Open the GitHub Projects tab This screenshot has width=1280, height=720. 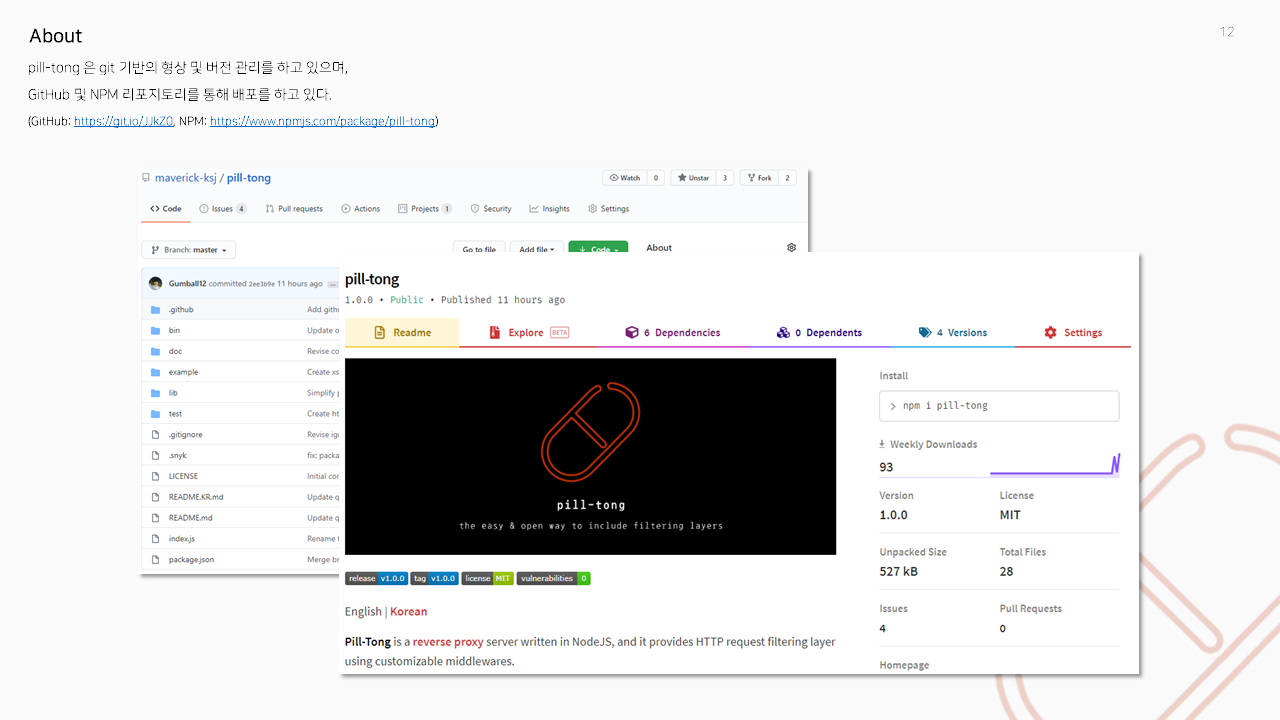[x=425, y=209]
